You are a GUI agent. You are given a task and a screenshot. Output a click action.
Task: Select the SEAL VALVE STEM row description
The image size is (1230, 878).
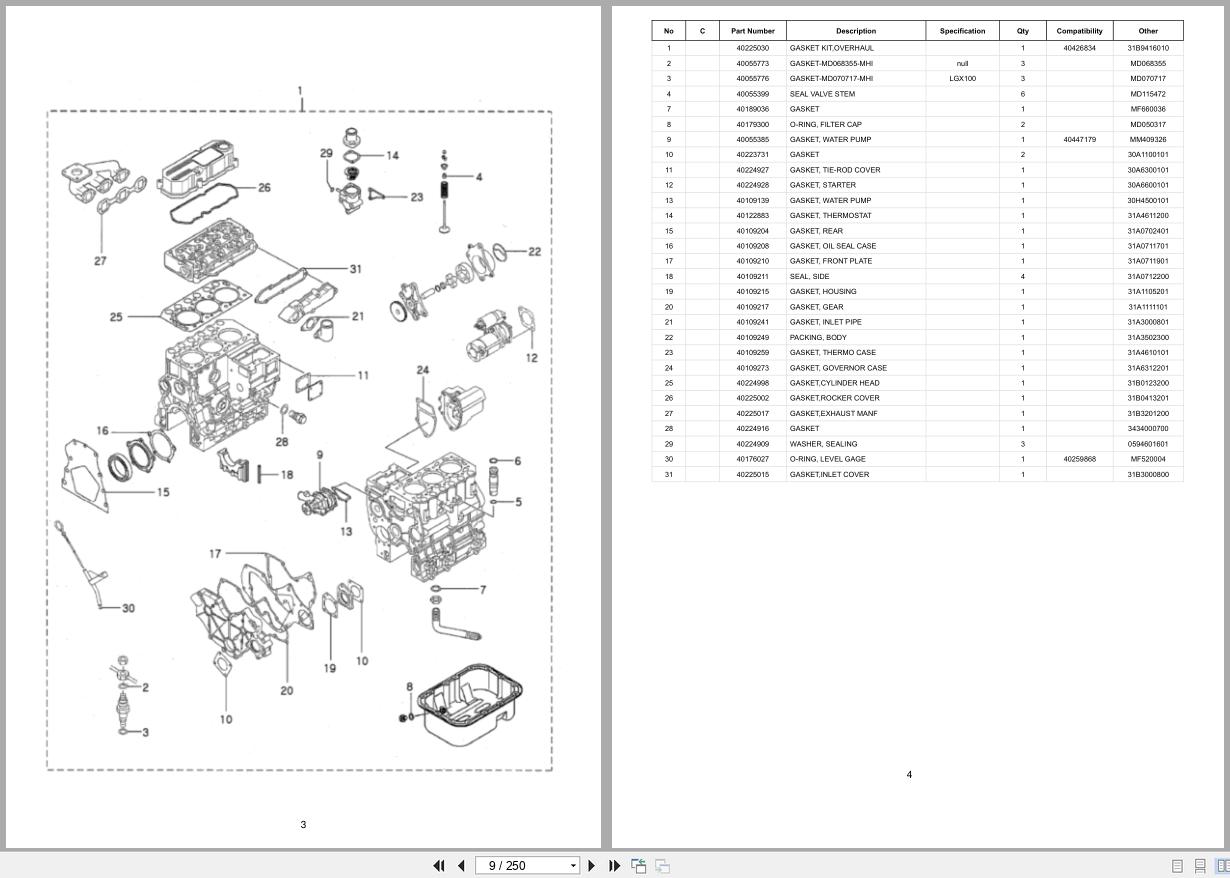pyautogui.click(x=822, y=94)
